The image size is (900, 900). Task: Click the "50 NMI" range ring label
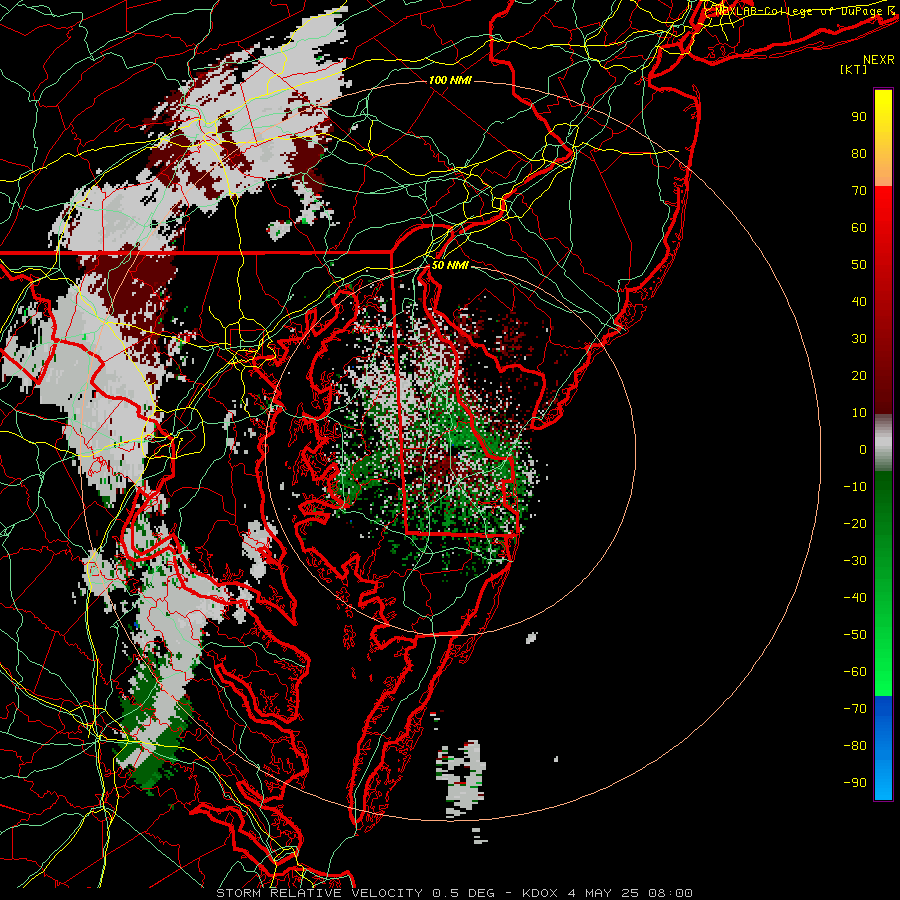(x=450, y=265)
